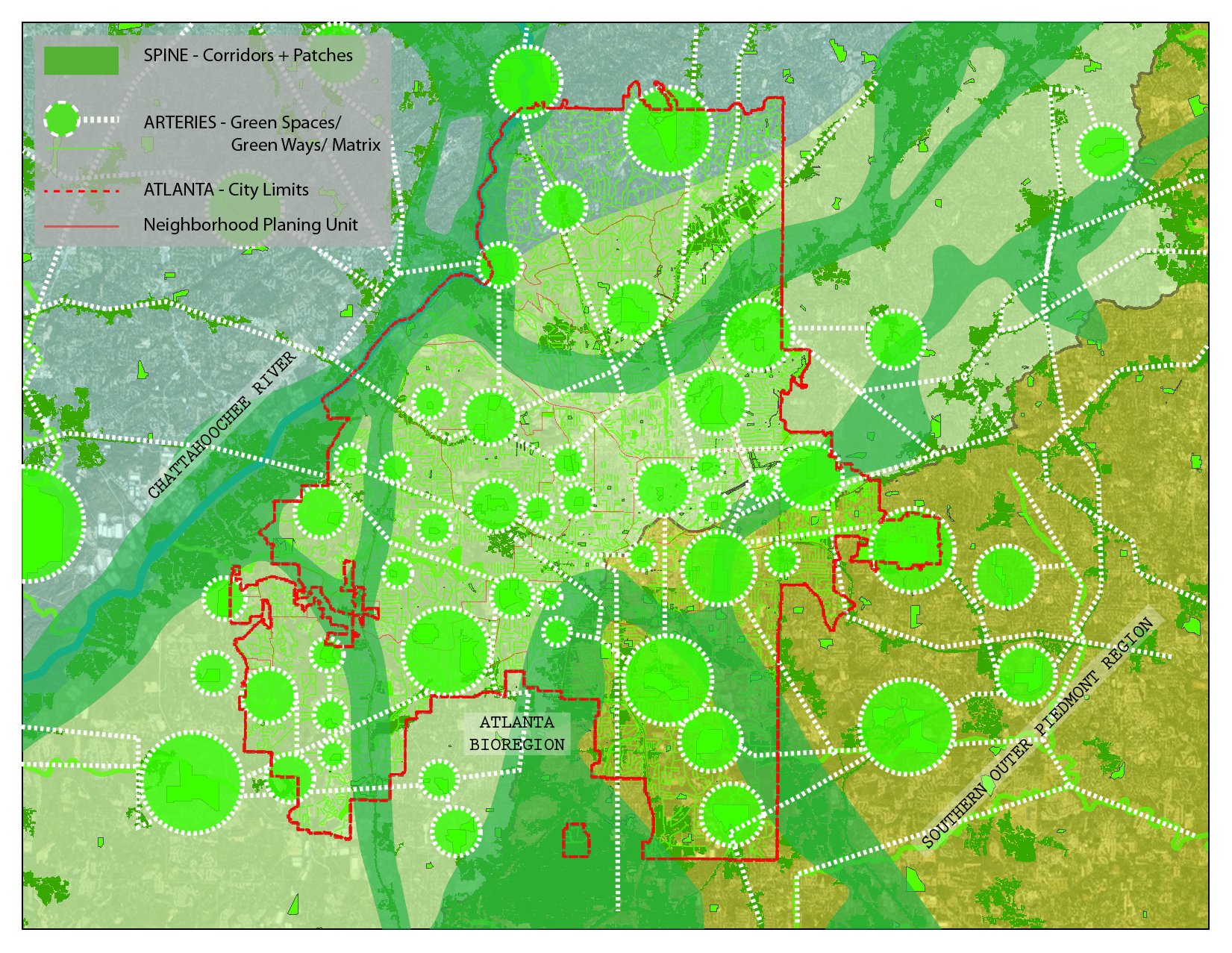Select the 'ATLANTA - City Limits' legend text
This screenshot has width=1232, height=953.
pos(225,190)
